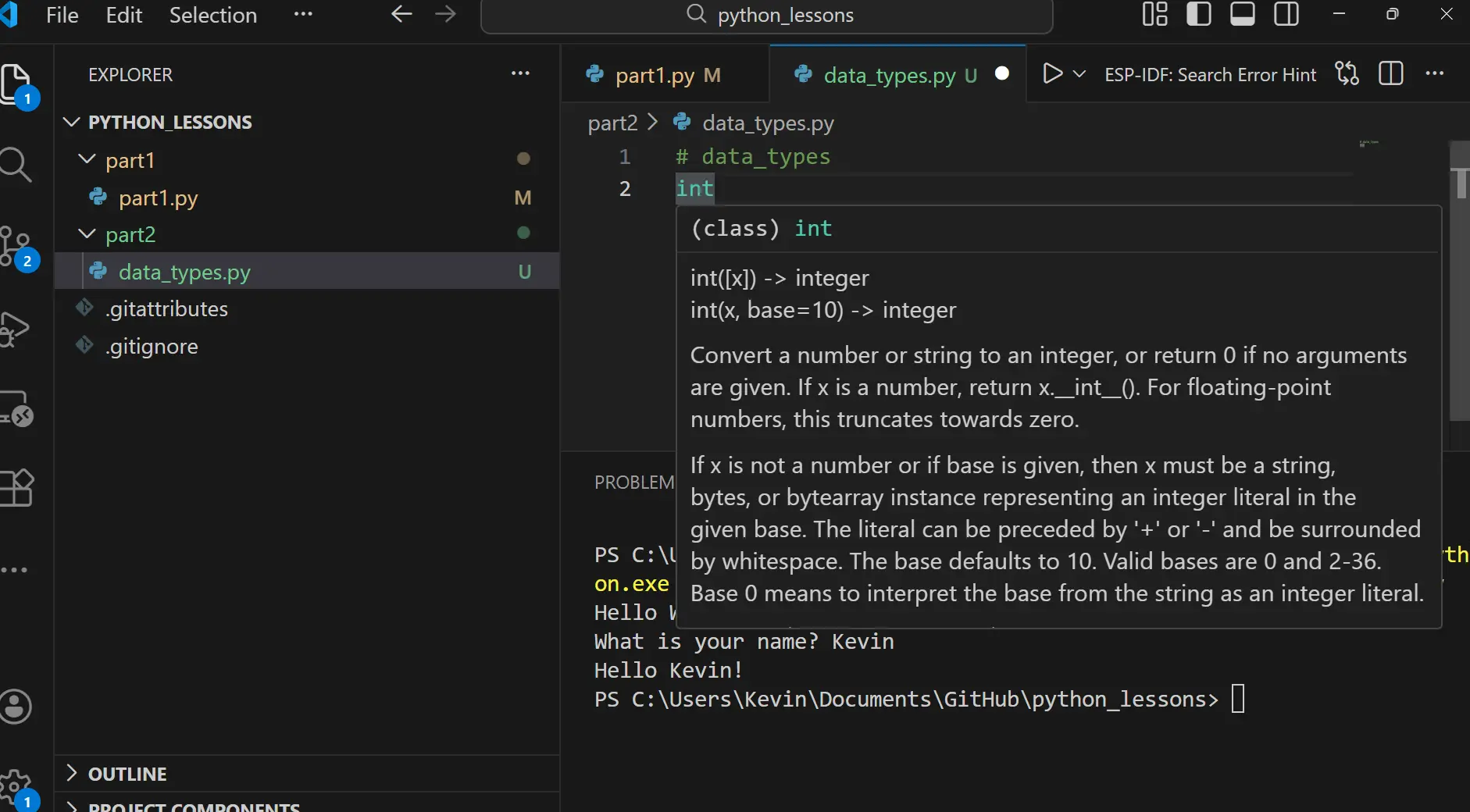Click 'What is your name? Kevin' output
The height and width of the screenshot is (812, 1470).
click(744, 642)
